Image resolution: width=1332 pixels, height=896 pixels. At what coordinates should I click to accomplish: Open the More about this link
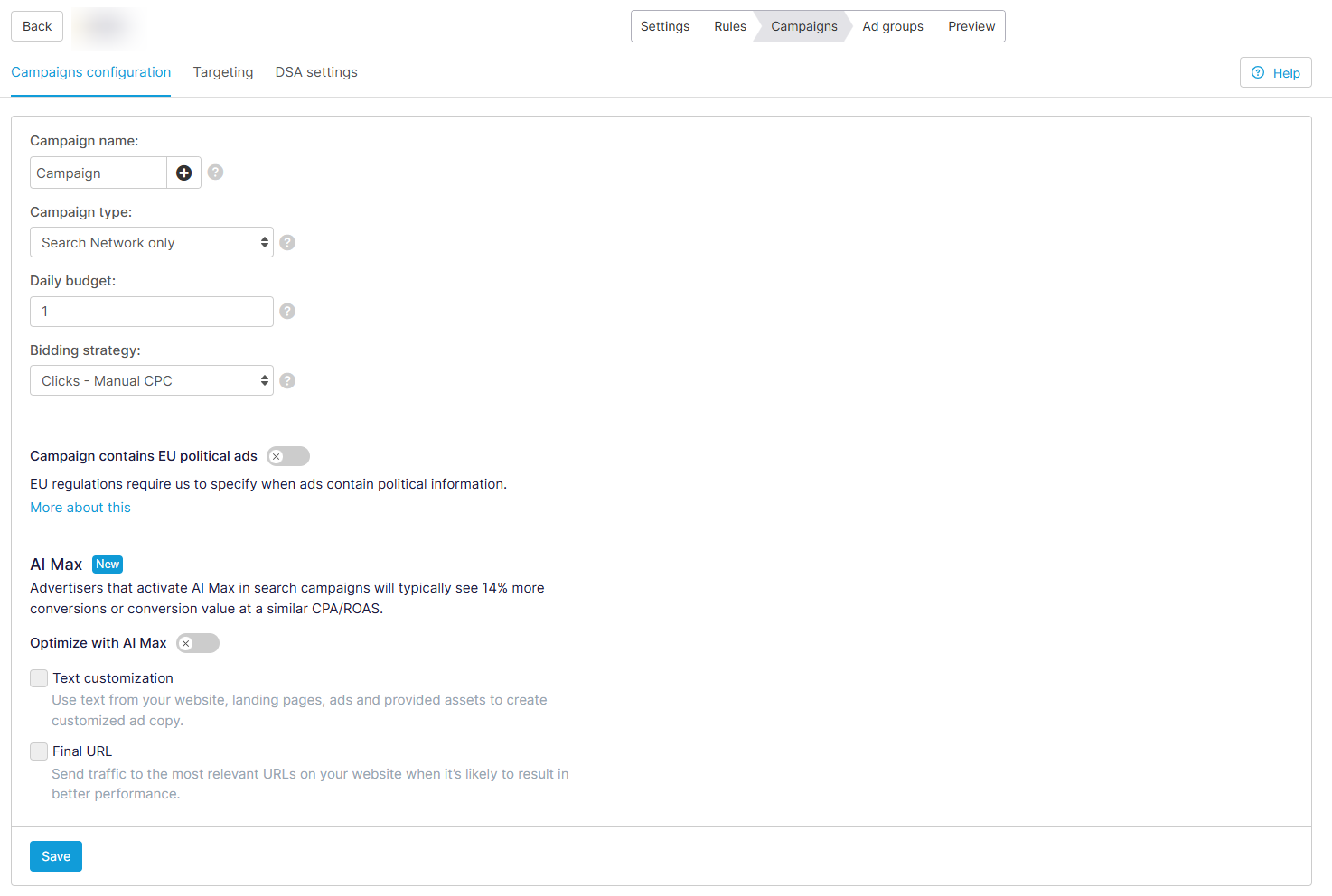click(x=80, y=508)
